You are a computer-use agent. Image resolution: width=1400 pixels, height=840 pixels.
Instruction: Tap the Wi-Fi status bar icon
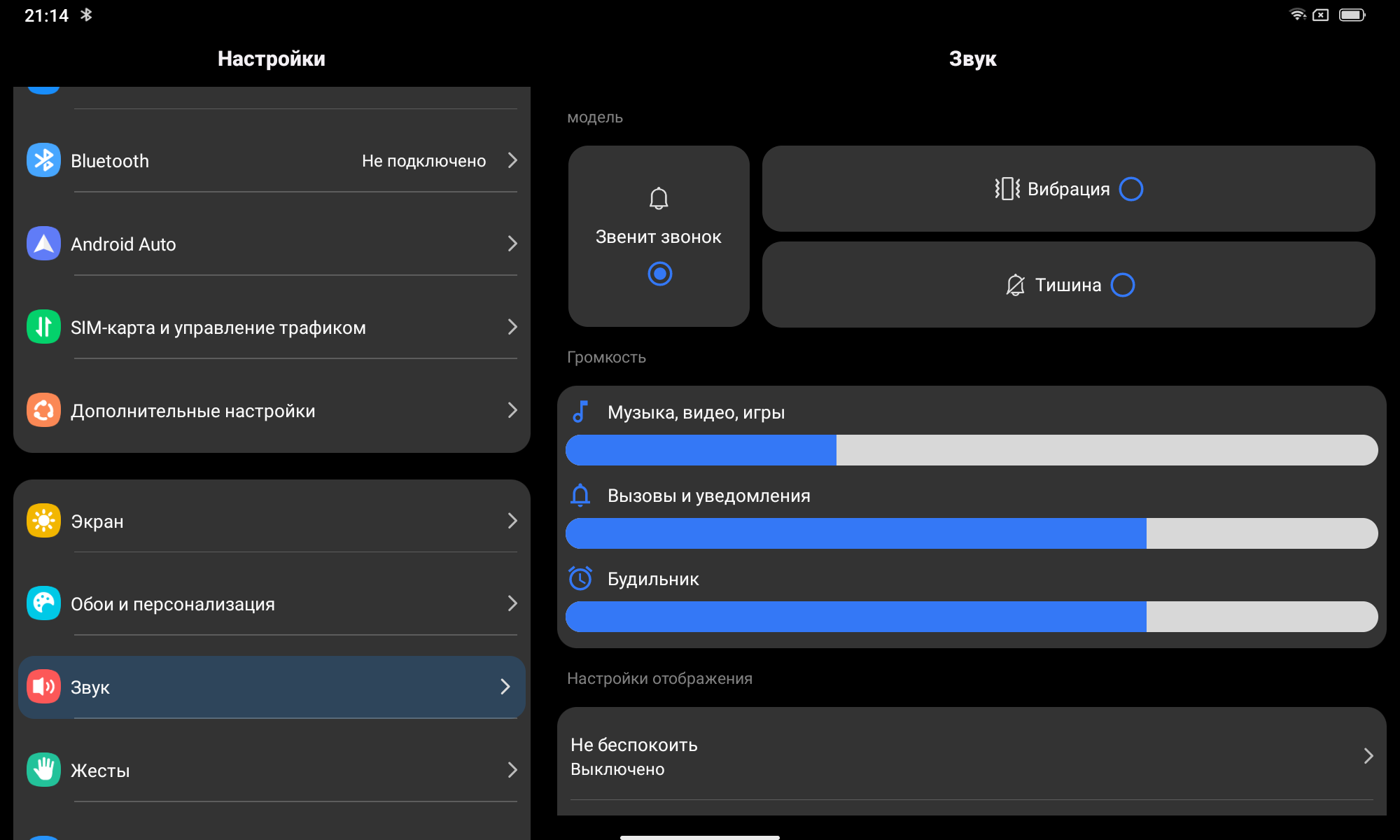1298,15
